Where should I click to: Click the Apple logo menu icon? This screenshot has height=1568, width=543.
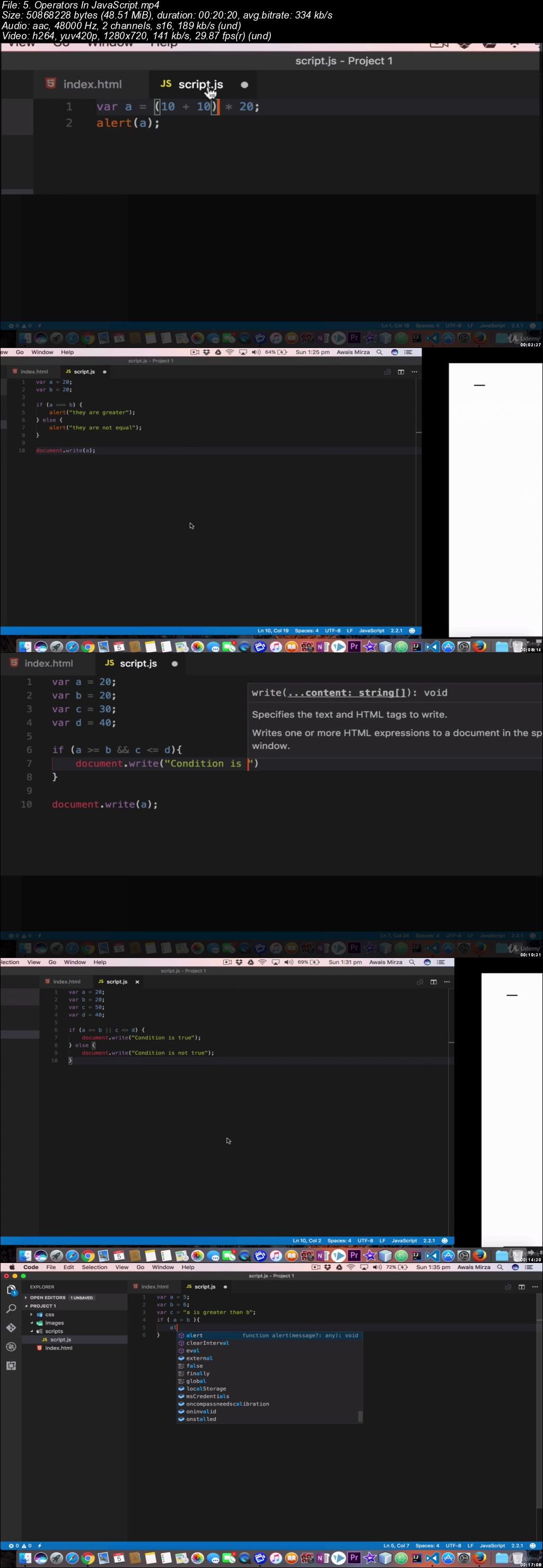coord(12,1267)
